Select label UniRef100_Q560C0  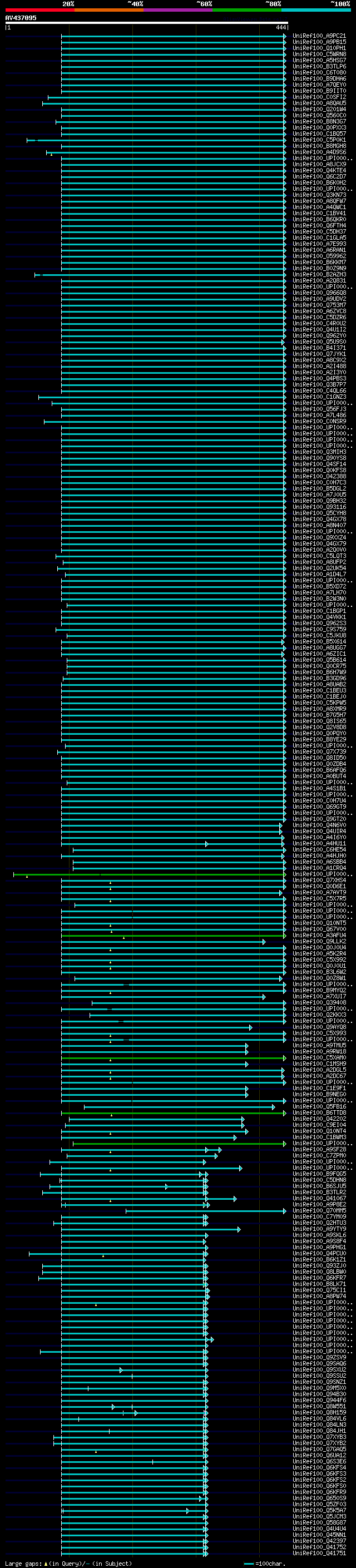coord(319,115)
